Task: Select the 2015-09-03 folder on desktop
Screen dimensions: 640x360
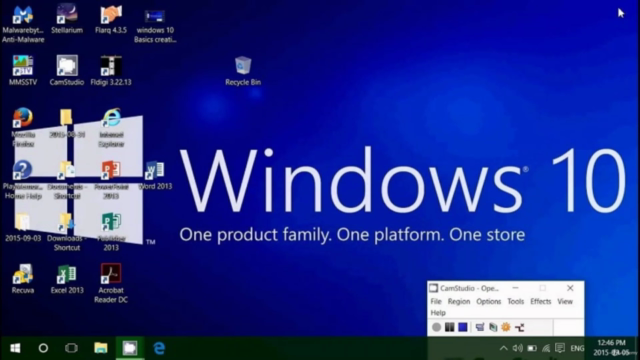Action: click(23, 227)
